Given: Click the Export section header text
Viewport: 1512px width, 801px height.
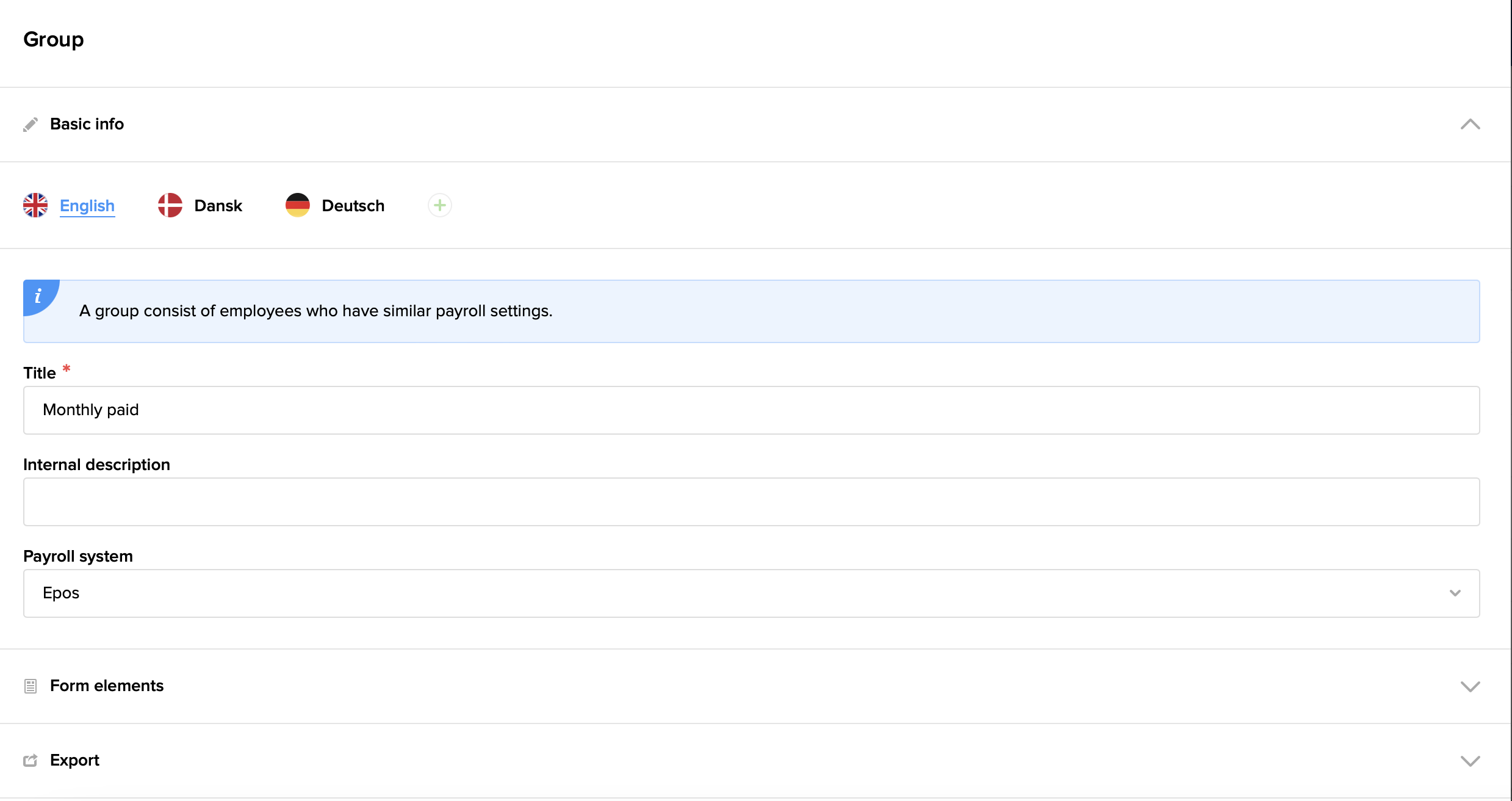Looking at the screenshot, I should [x=74, y=760].
